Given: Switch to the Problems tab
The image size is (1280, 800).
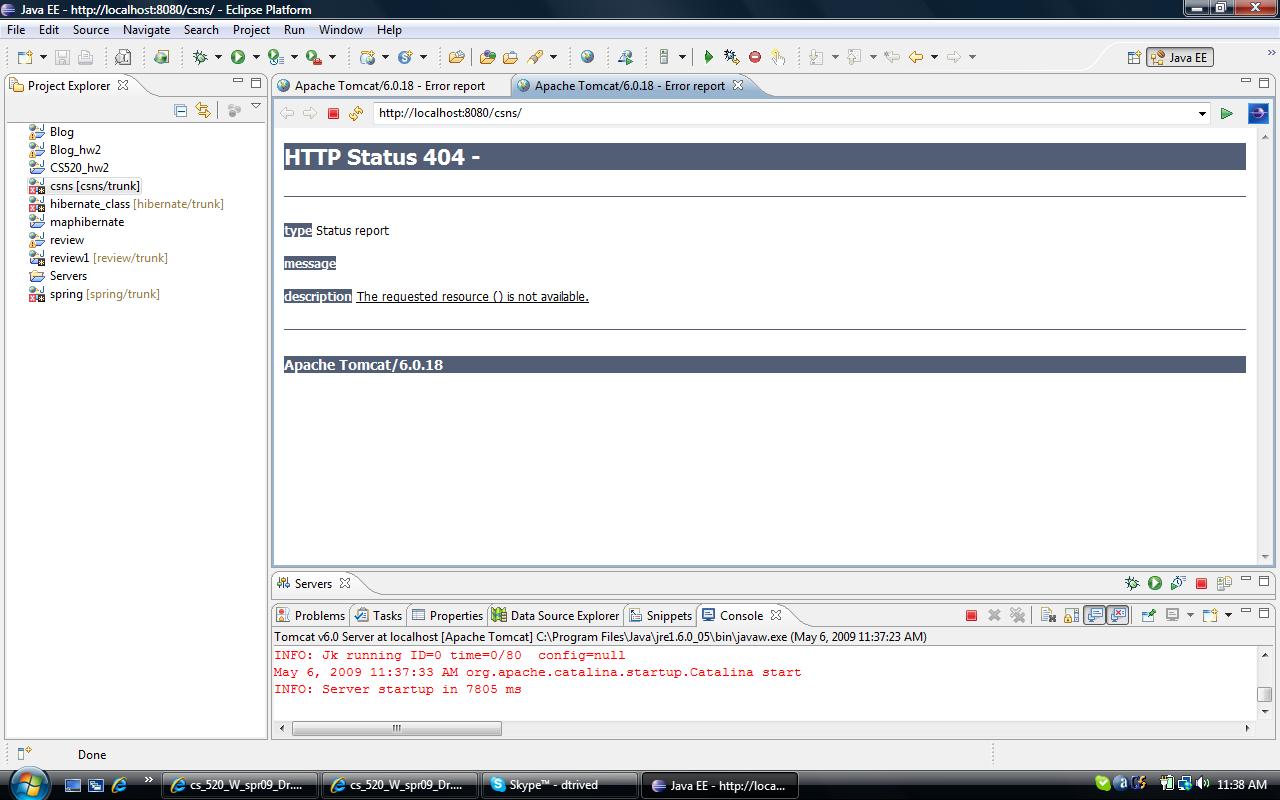Looking at the screenshot, I should tap(311, 615).
